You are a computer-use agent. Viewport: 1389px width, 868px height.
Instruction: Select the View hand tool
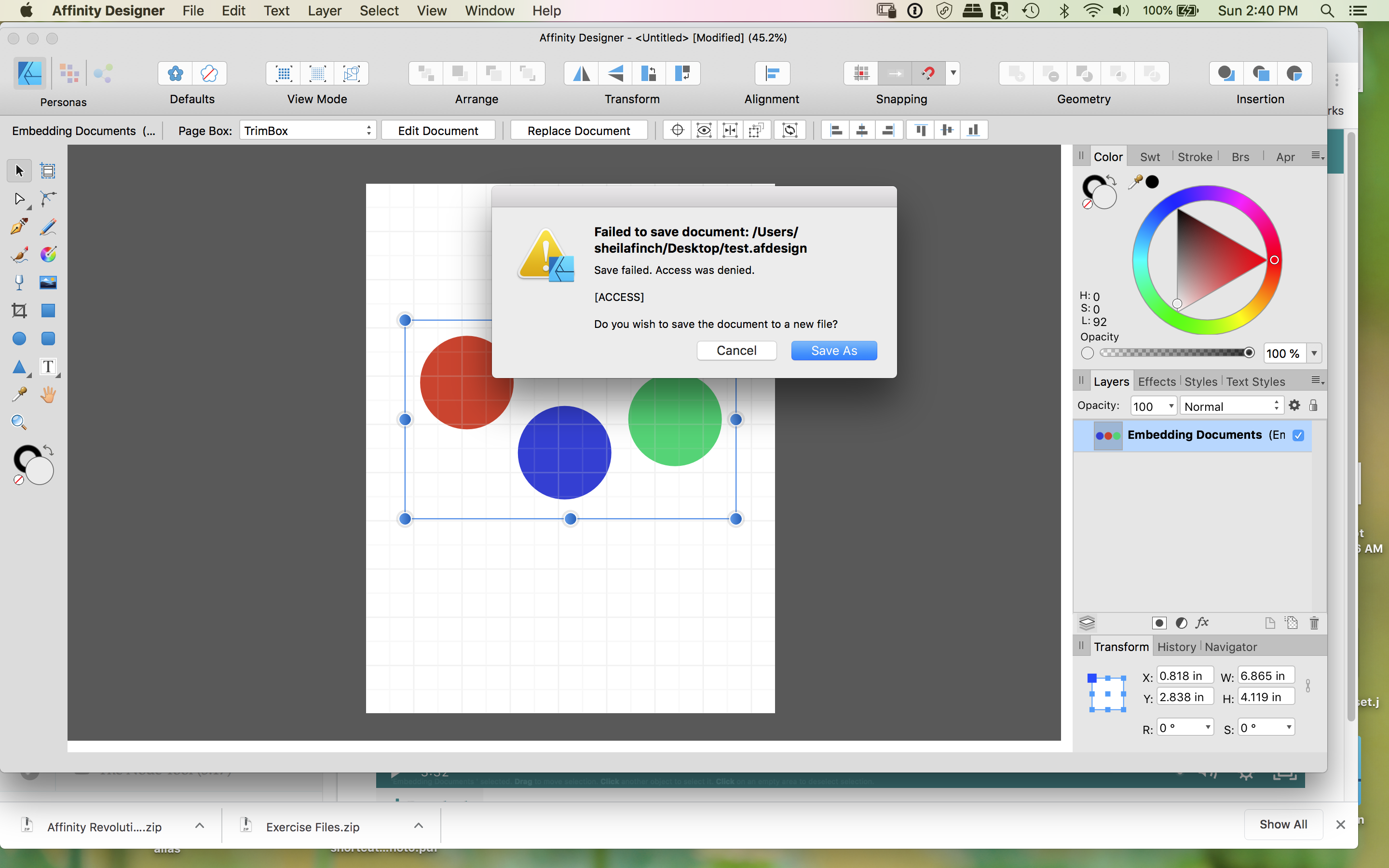click(x=48, y=394)
